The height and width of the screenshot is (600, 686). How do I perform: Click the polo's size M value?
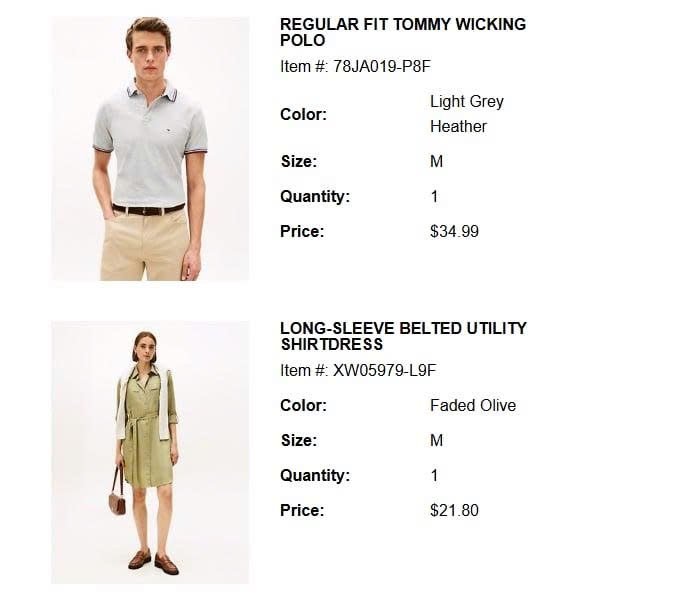tap(436, 161)
